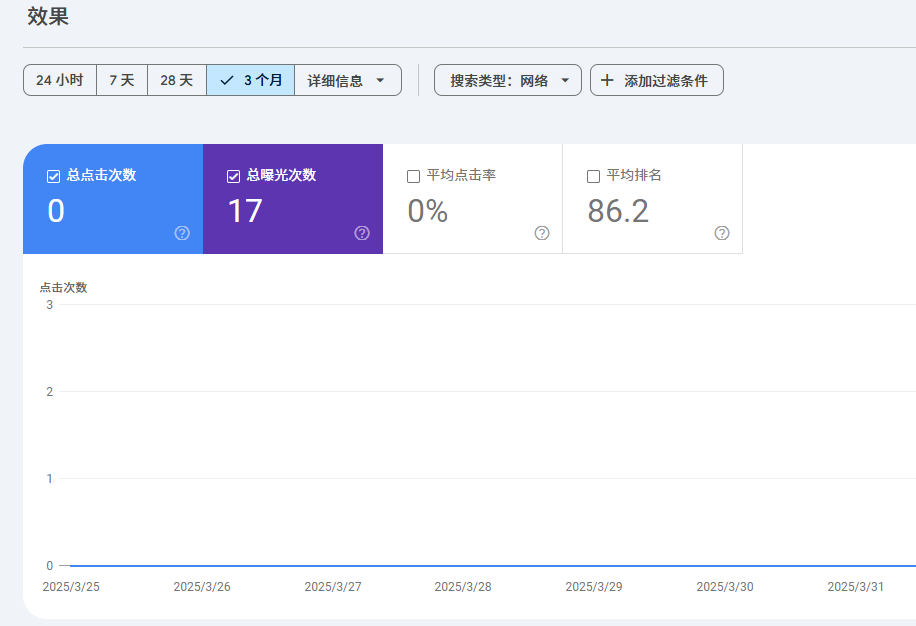The image size is (916, 626).
Task: Open help icon for 平均点击率
Action: (542, 233)
